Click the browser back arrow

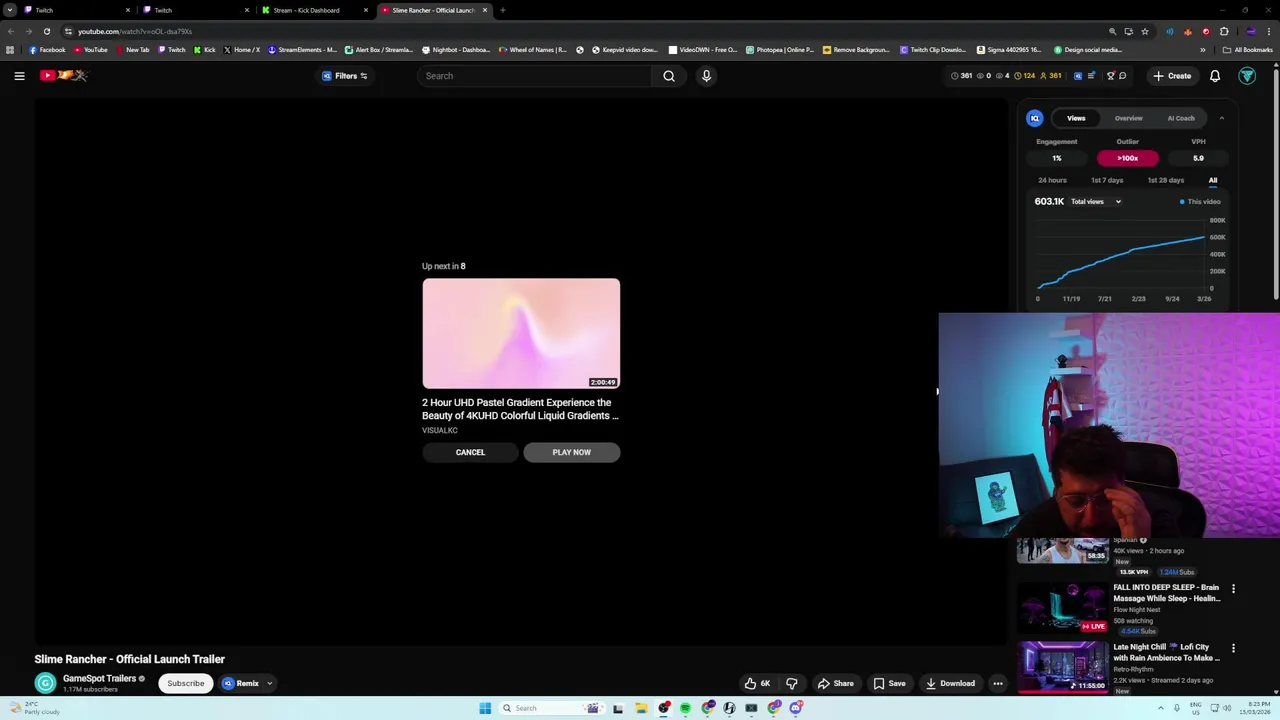point(11,31)
